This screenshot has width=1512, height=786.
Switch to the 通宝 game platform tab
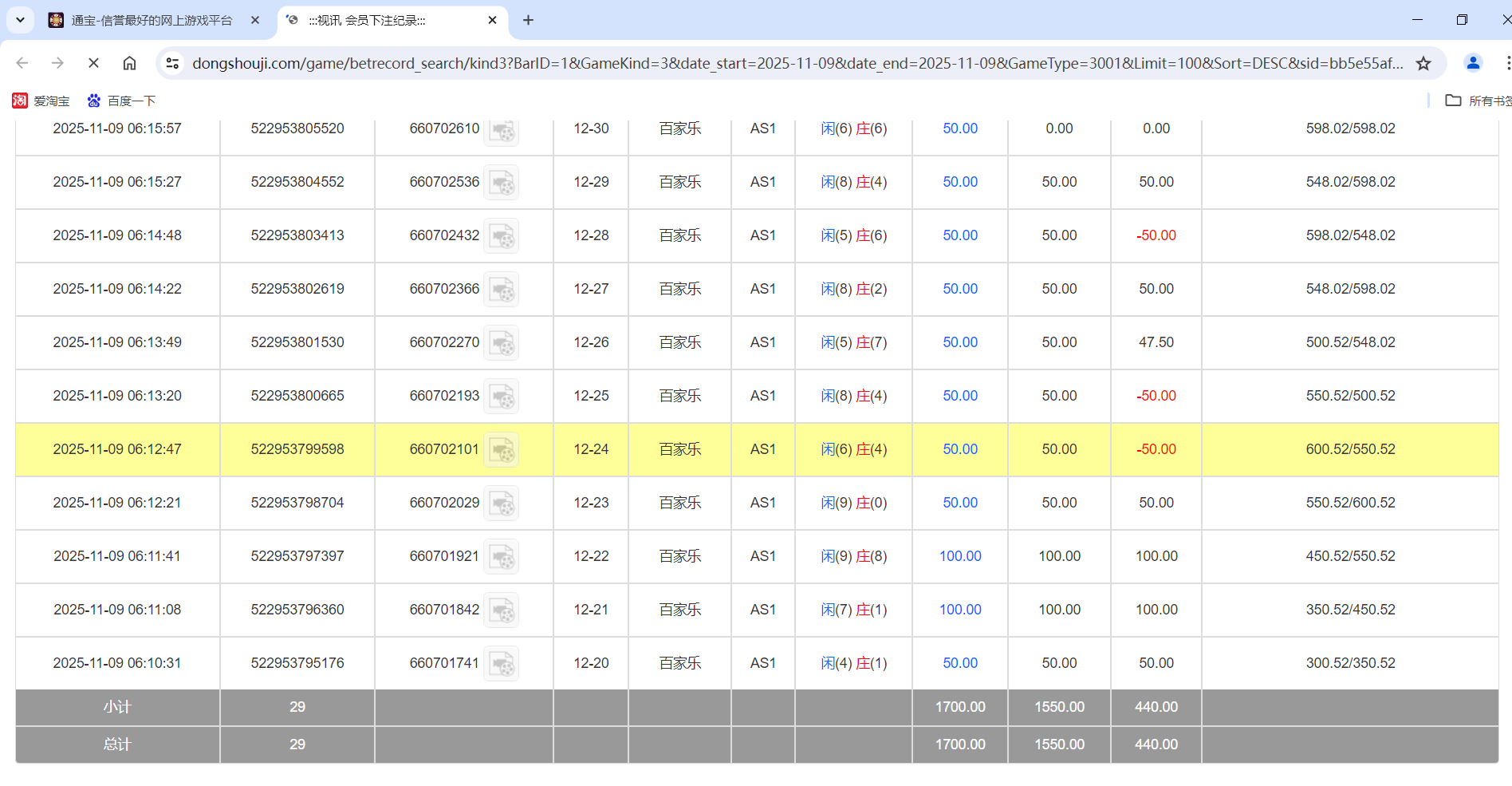click(x=152, y=20)
